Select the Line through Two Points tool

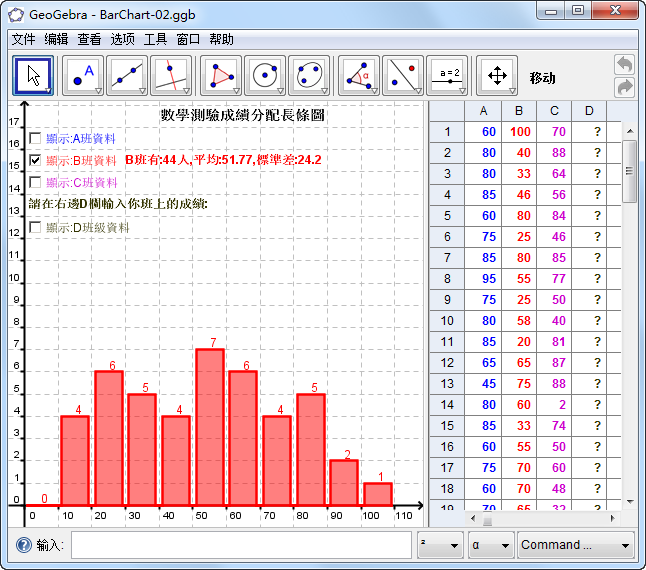tap(127, 76)
